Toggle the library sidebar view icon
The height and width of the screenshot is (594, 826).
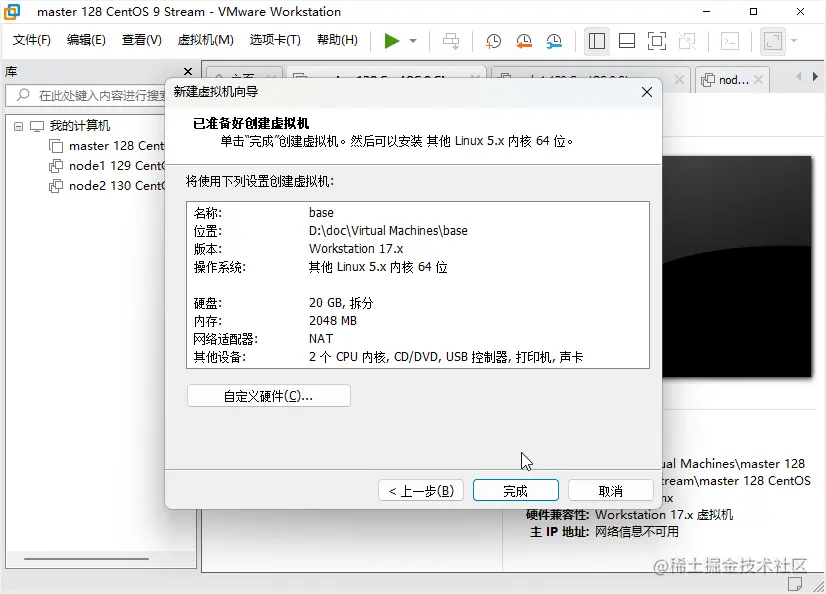pyautogui.click(x=597, y=41)
